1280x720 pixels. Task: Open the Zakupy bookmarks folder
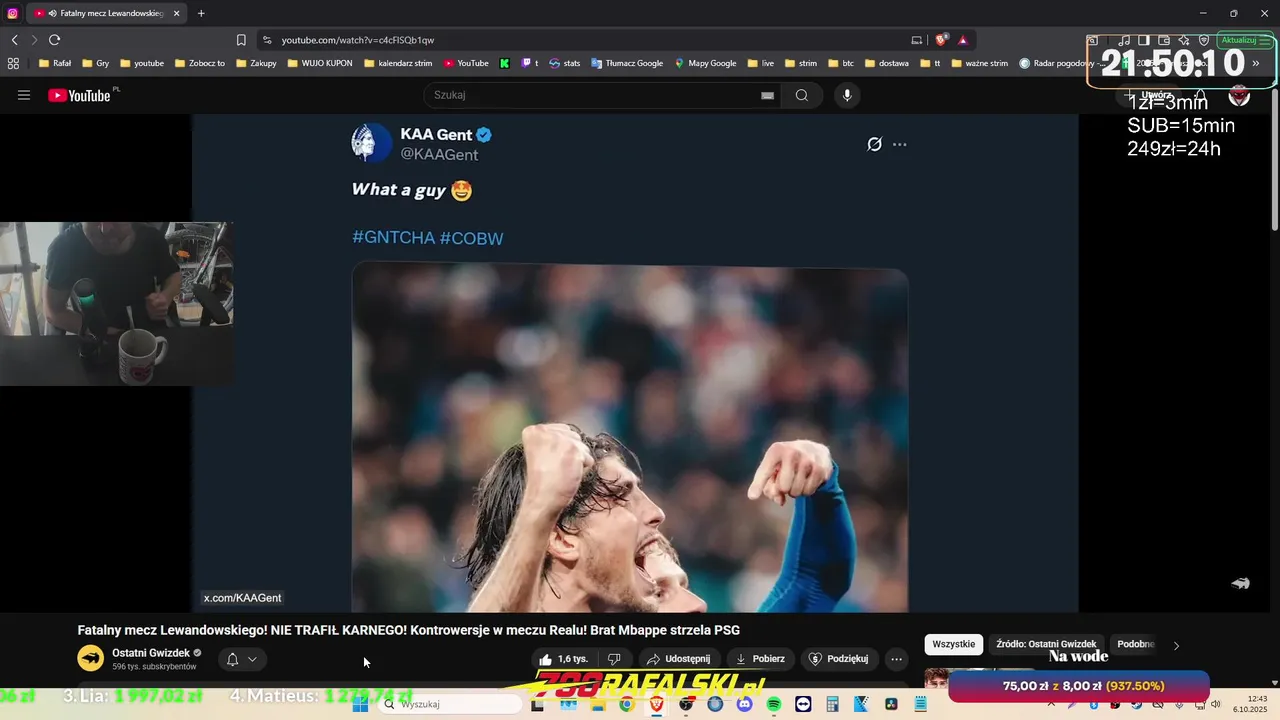(256, 63)
